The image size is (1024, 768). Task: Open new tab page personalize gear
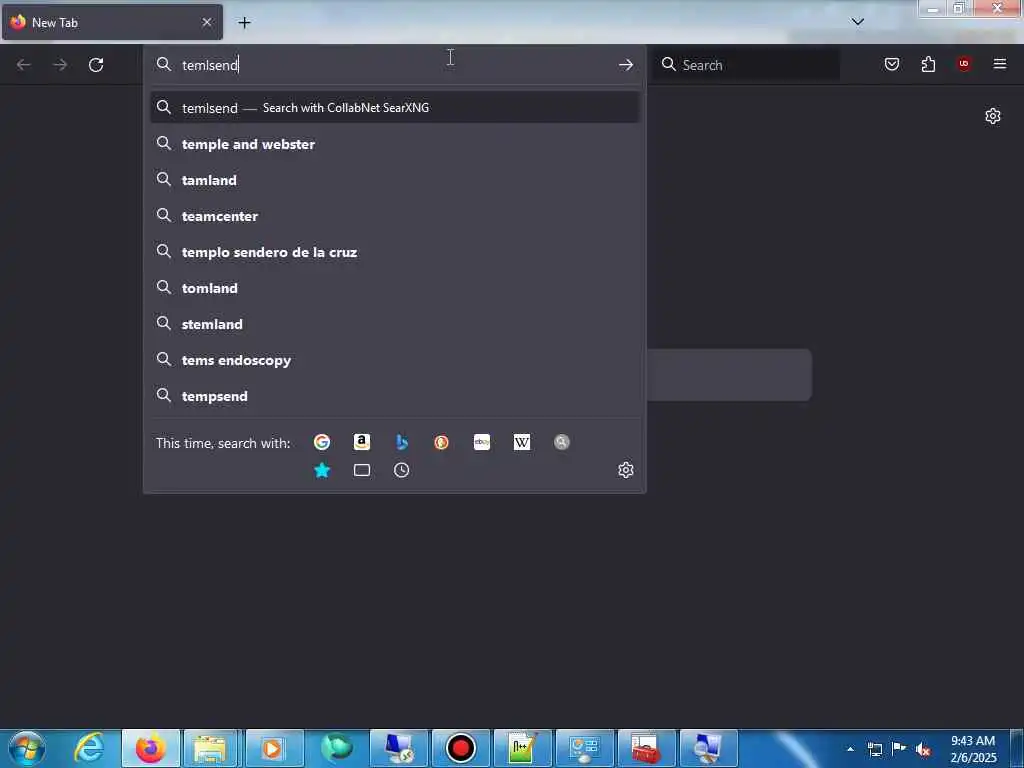pos(993,116)
